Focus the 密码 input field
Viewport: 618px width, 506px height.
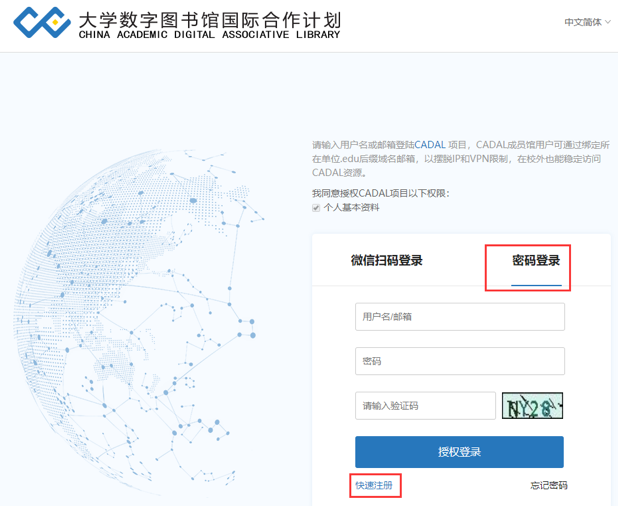(460, 361)
